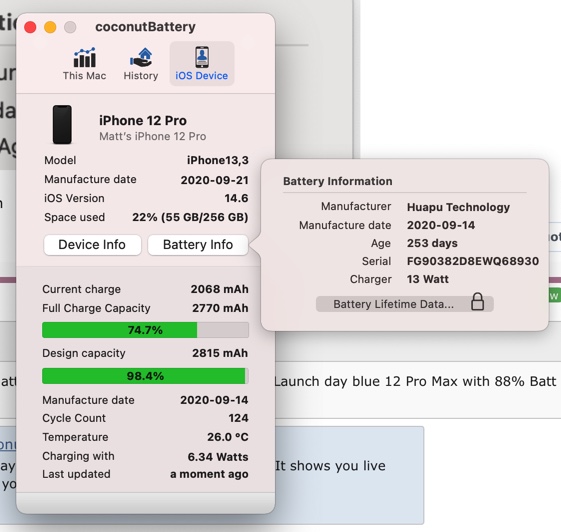Screen dimensions: 561x532
Task: Click Battery Information popover heading
Action: 338,181
